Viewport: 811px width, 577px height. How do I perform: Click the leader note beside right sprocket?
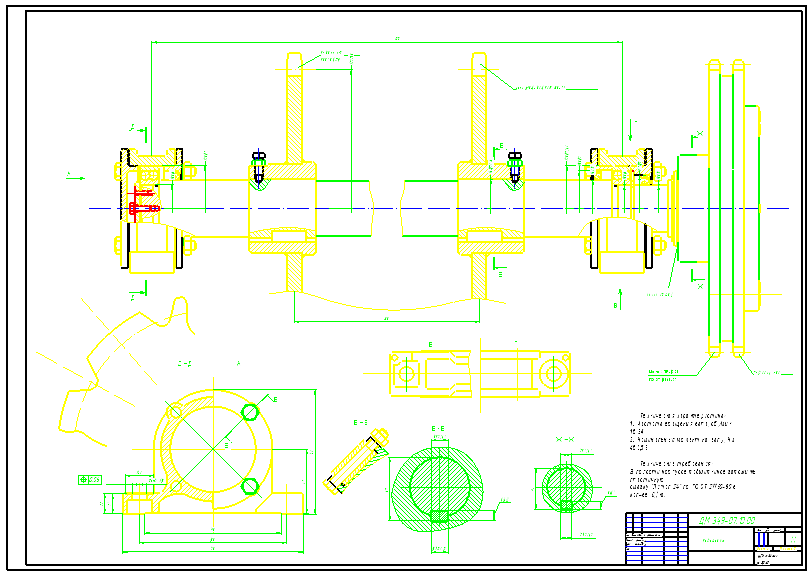(539, 88)
